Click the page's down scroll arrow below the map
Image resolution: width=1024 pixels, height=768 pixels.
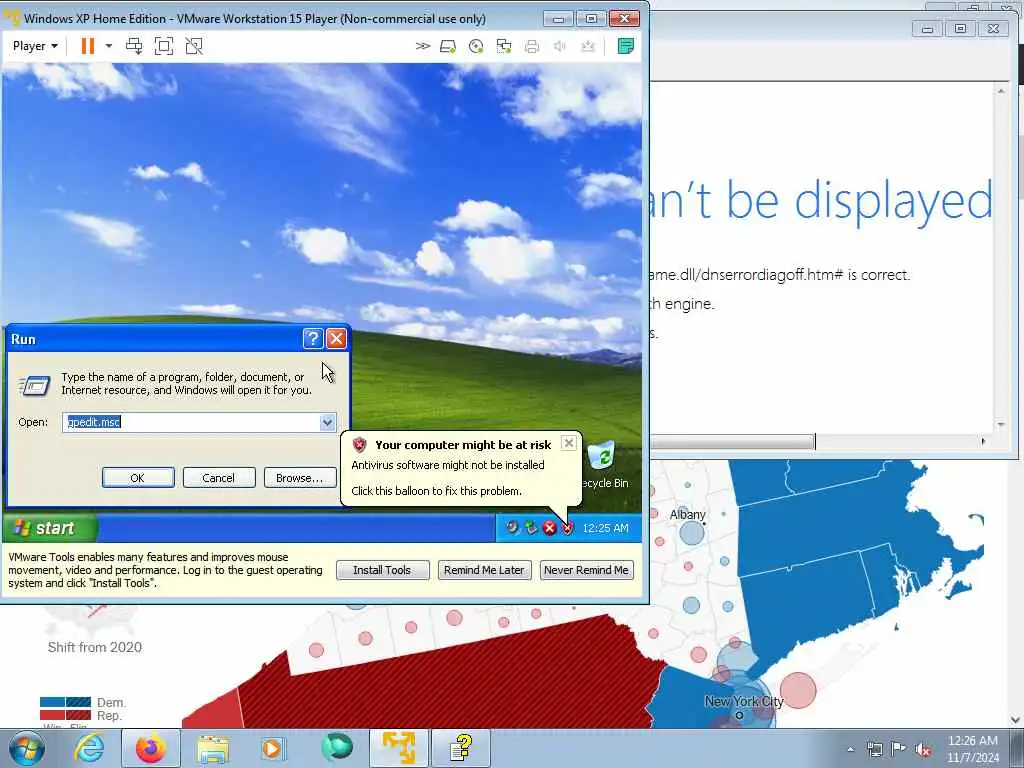1016,720
